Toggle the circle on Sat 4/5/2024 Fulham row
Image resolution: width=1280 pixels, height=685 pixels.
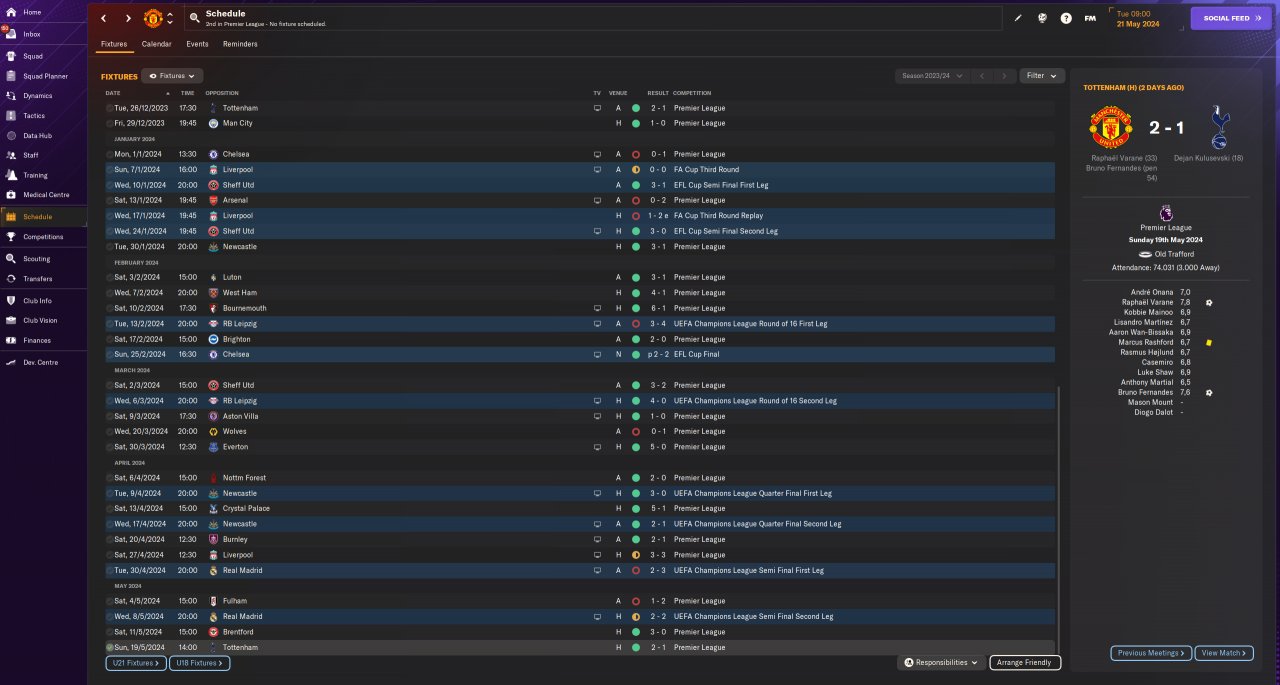tap(109, 601)
